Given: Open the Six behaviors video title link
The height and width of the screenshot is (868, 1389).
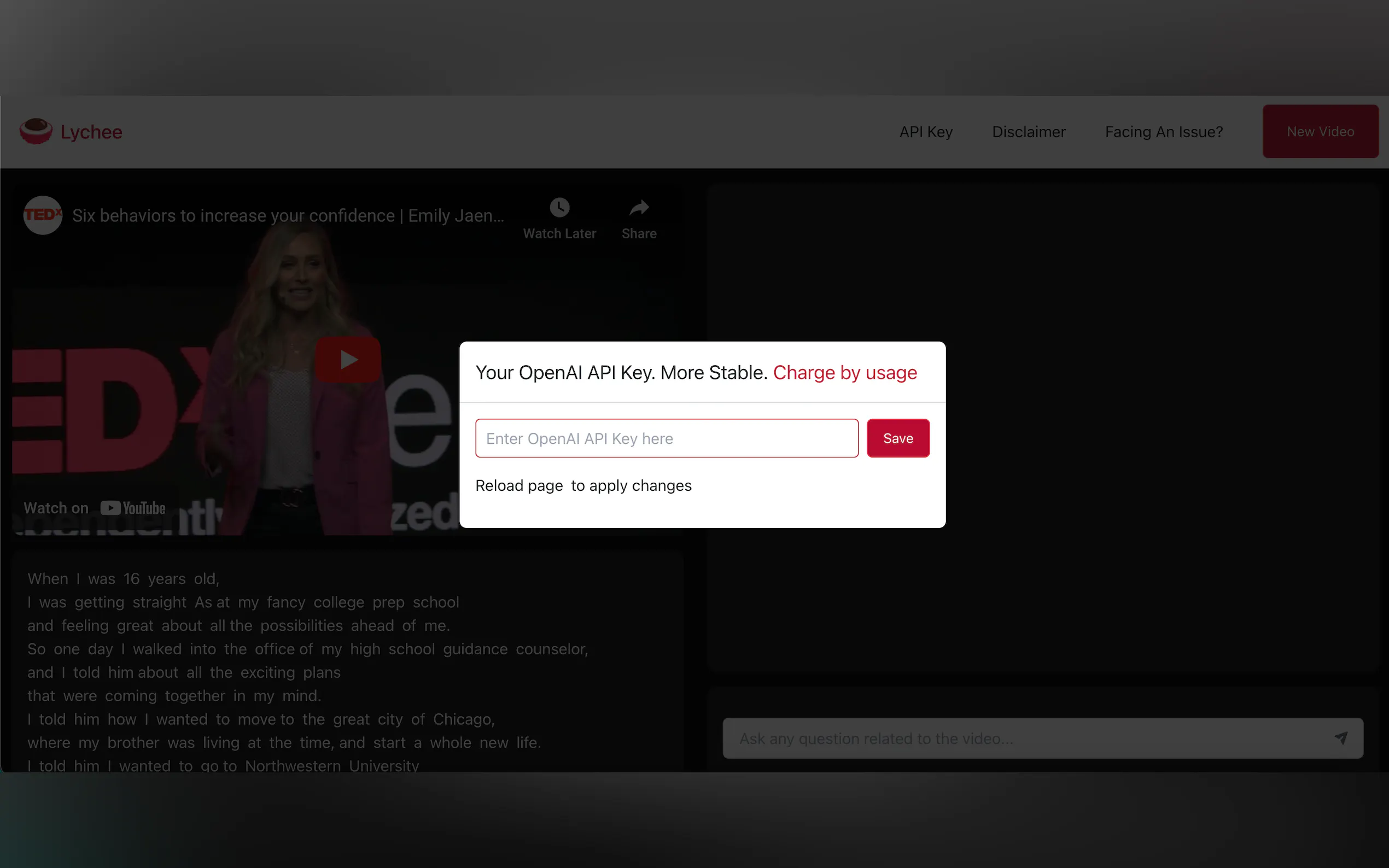Looking at the screenshot, I should tap(288, 216).
